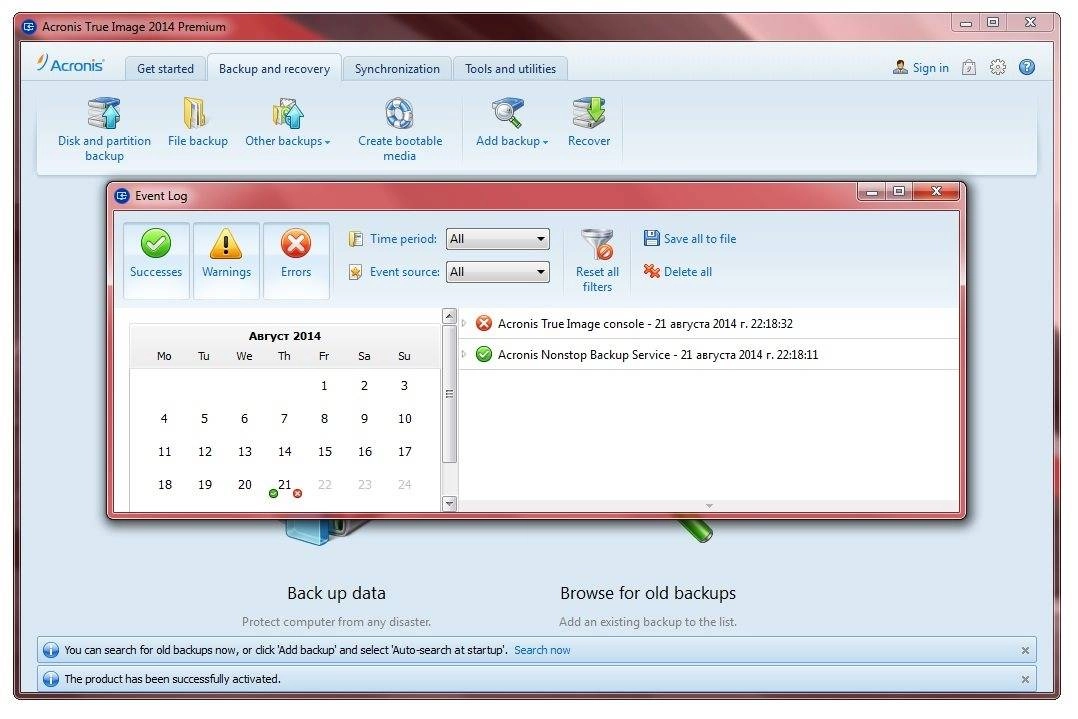Click the main window title bar icon

29,27
